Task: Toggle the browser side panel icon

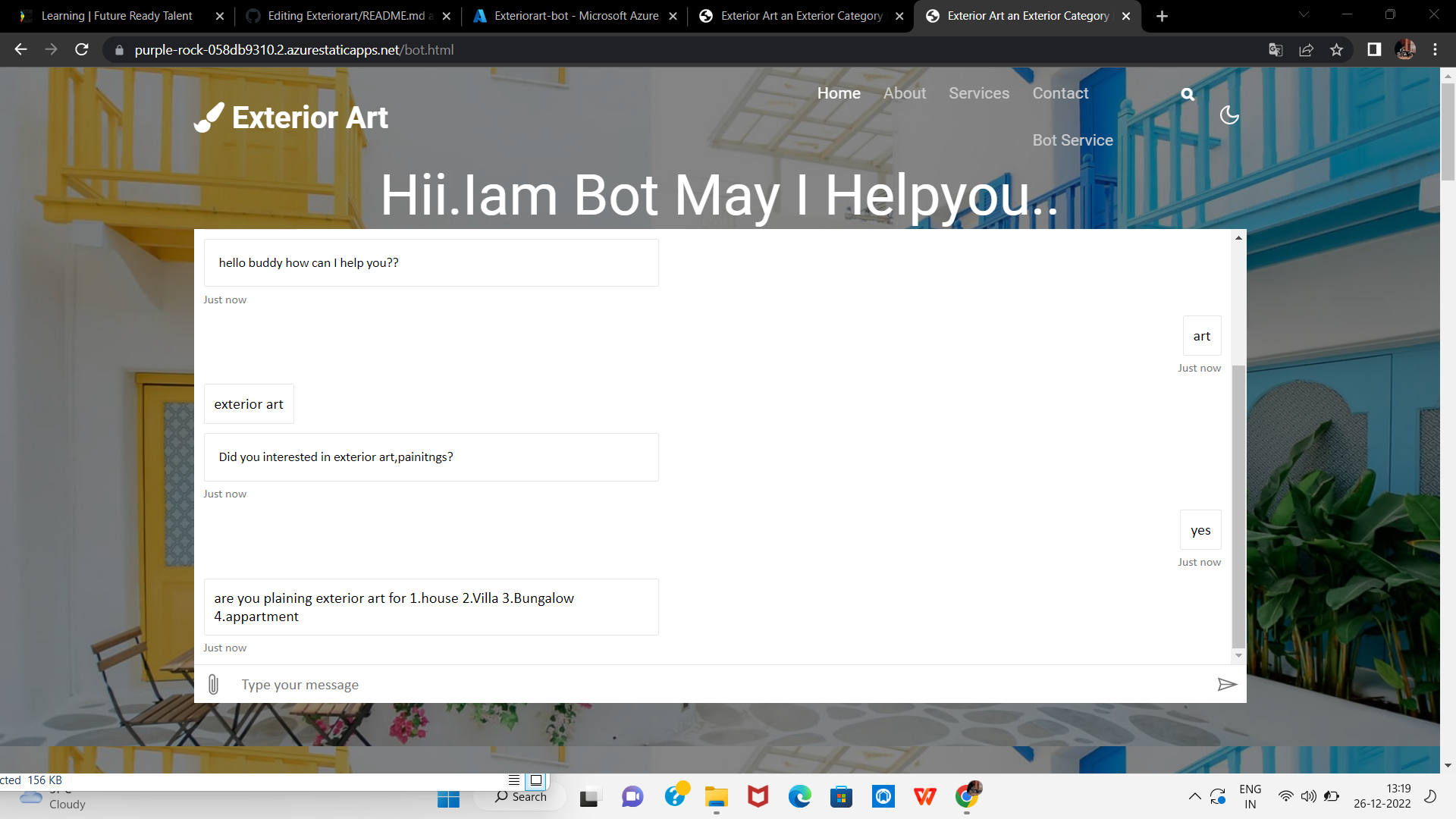Action: coord(1373,50)
